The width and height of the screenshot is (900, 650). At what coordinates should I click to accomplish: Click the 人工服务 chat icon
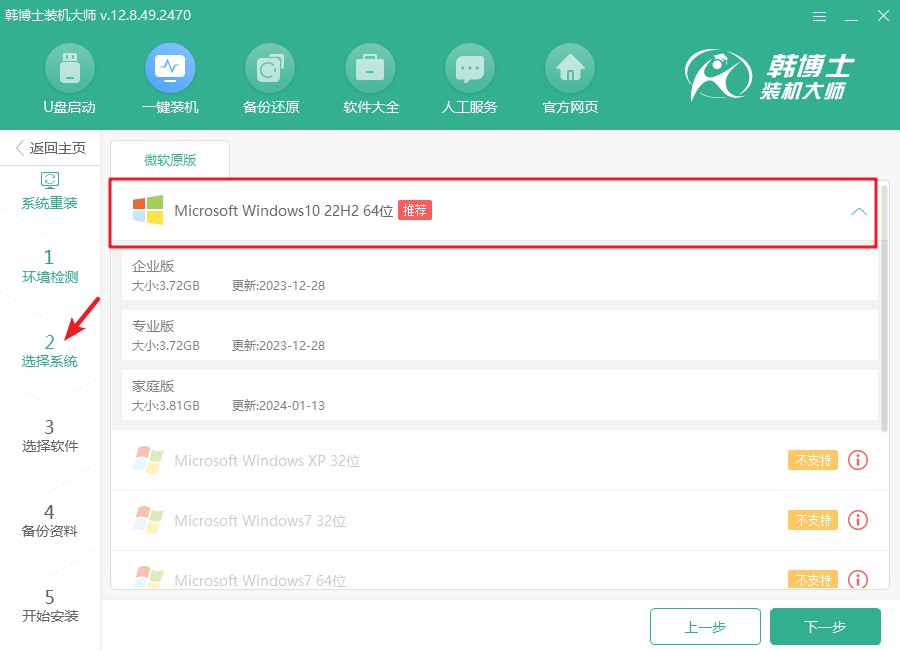470,68
